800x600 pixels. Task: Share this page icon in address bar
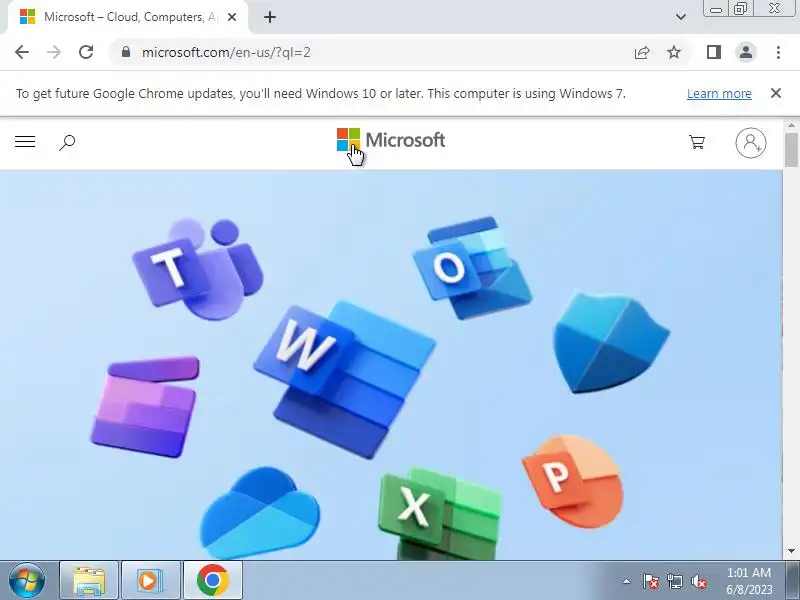pos(642,52)
